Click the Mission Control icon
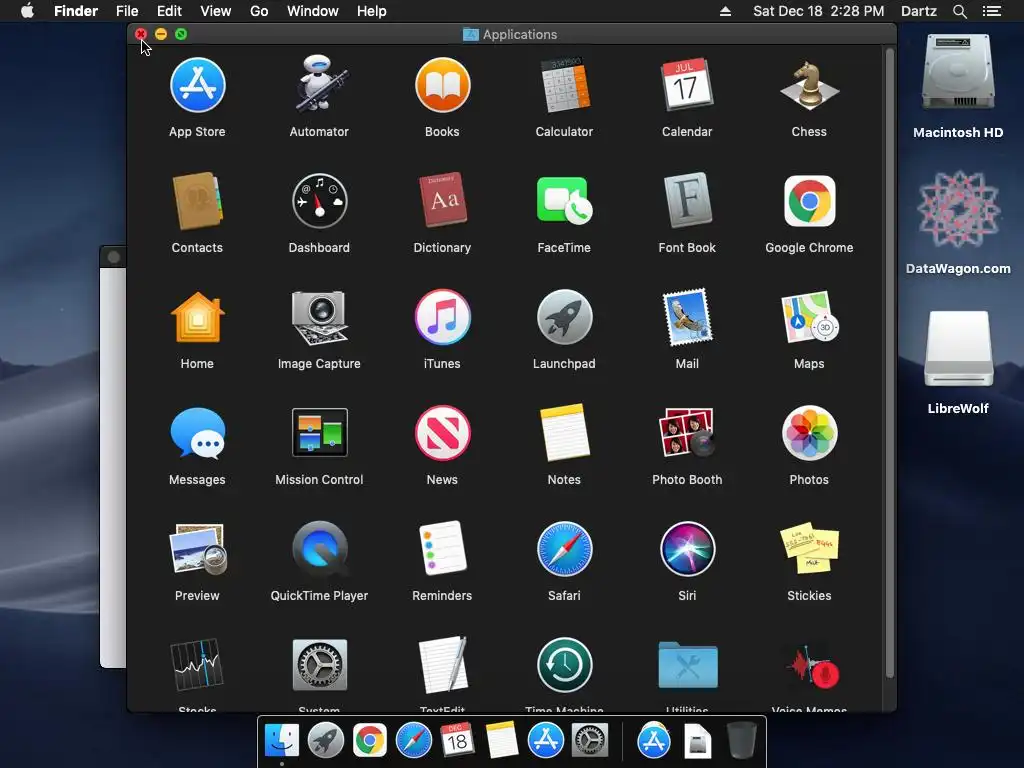 tap(319, 433)
